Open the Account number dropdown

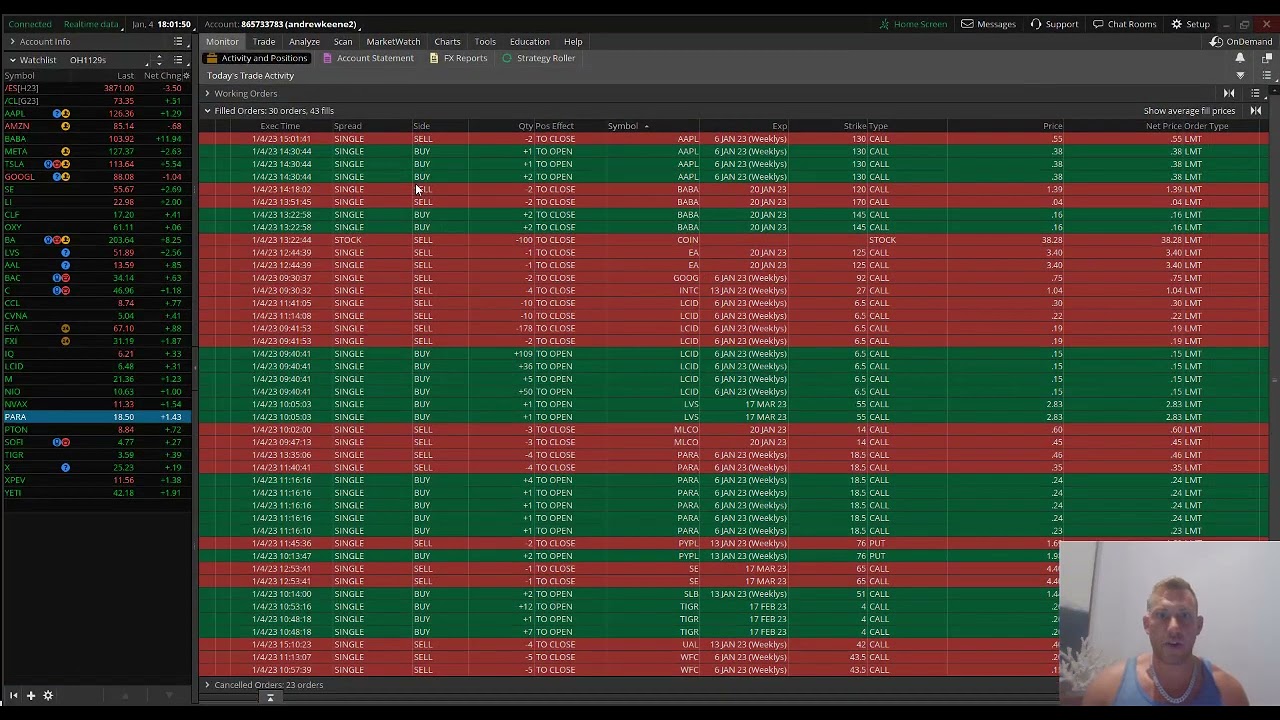click(281, 24)
